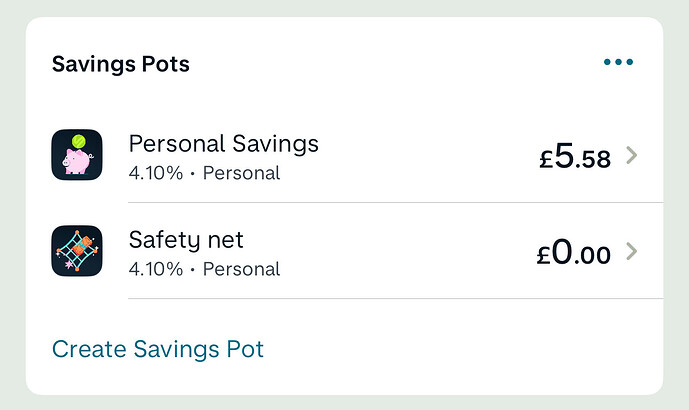Viewport: 689px width, 410px height.
Task: Tap the green coin above the piggy bank
Action: (x=79, y=142)
